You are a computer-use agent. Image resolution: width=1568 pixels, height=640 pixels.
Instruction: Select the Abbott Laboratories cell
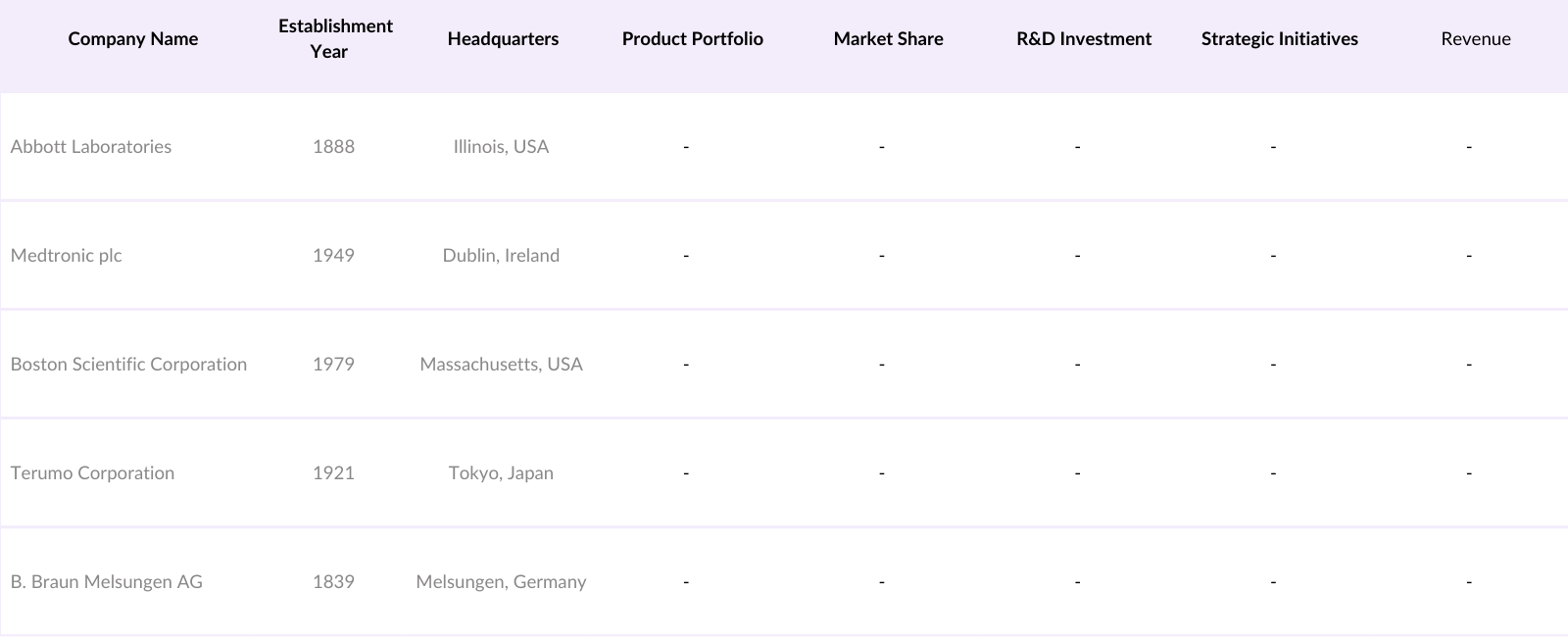coord(91,147)
